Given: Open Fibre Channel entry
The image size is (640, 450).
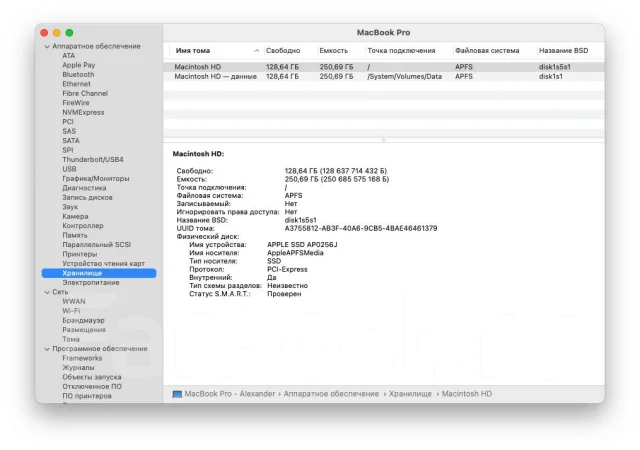Looking at the screenshot, I should [85, 93].
